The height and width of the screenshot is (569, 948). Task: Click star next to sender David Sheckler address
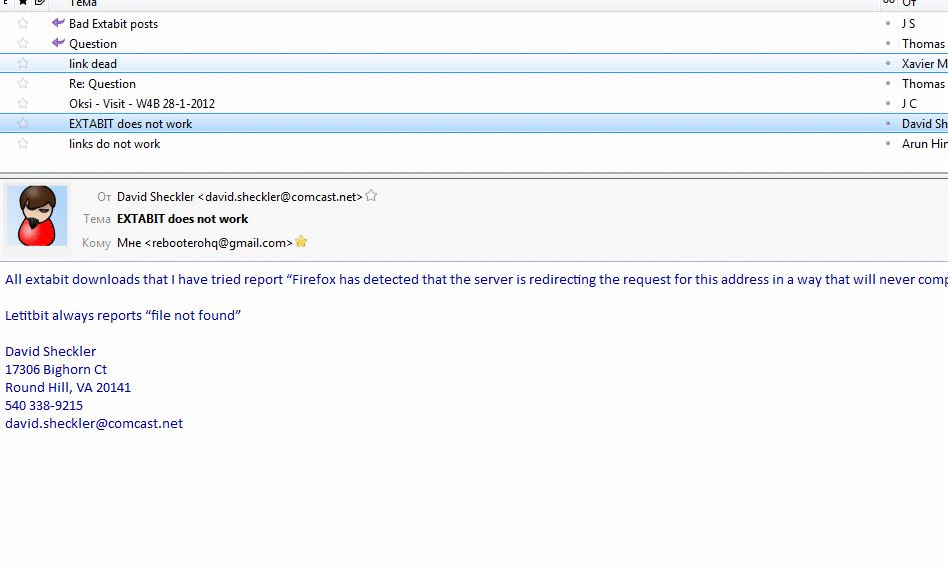[371, 196]
